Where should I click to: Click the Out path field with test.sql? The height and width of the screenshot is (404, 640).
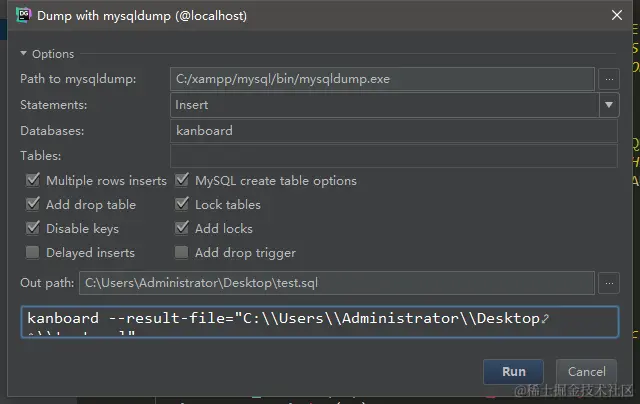[337, 283]
